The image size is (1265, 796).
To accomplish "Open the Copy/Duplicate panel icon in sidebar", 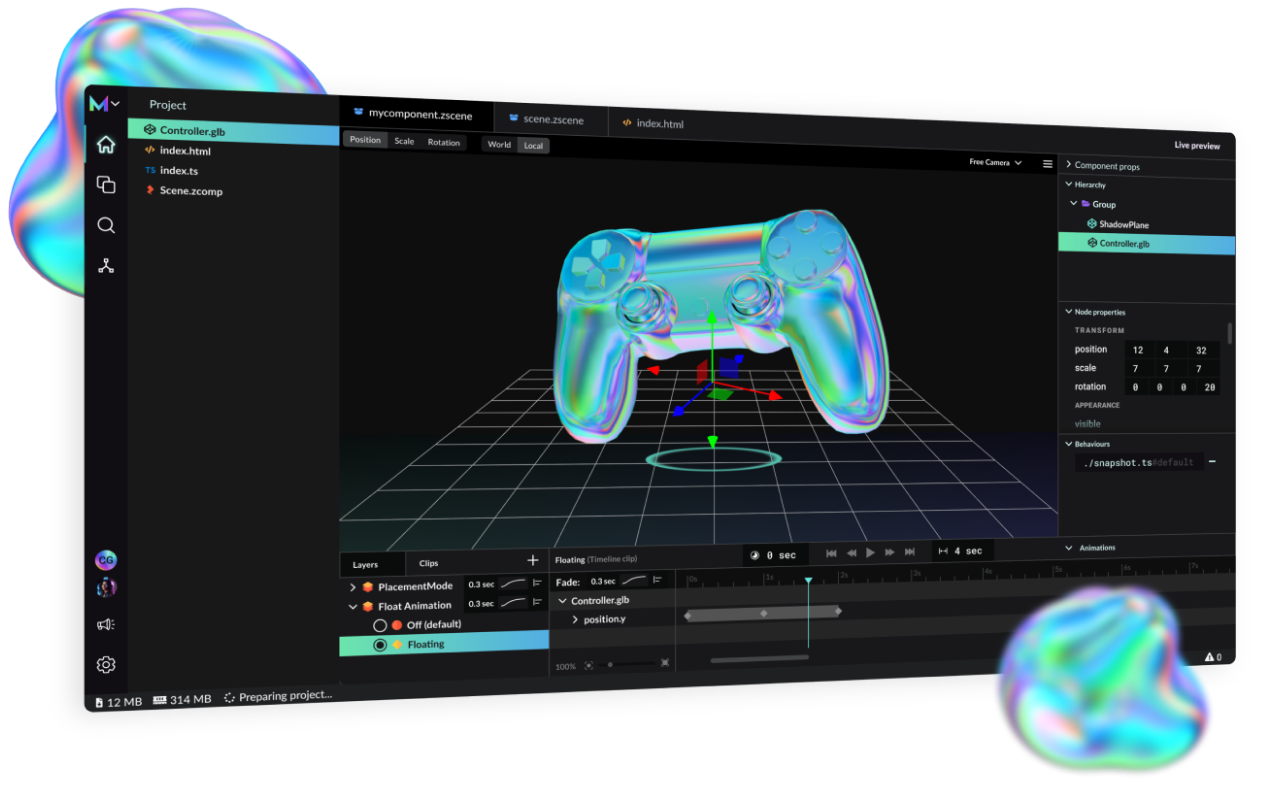I will [x=106, y=185].
